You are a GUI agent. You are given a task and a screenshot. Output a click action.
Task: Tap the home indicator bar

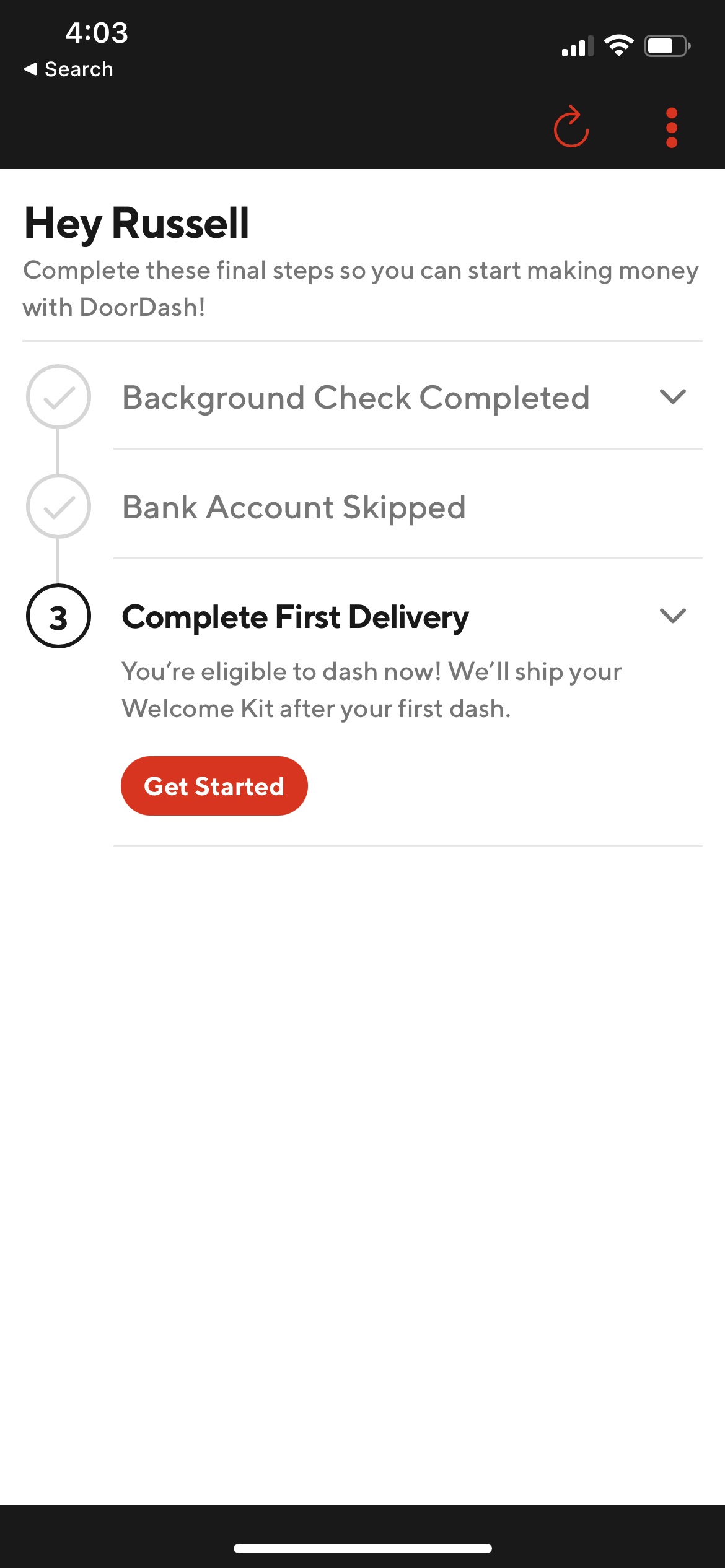point(362,1548)
